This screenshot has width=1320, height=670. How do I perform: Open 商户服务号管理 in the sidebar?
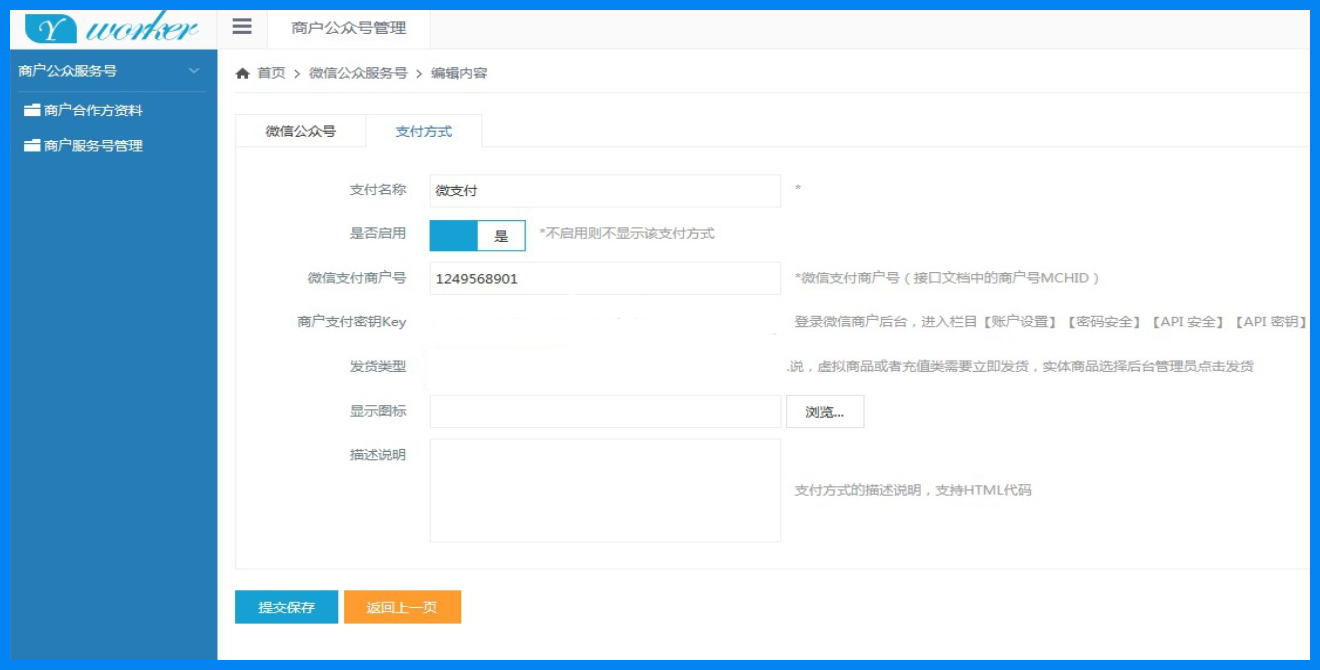pyautogui.click(x=93, y=146)
